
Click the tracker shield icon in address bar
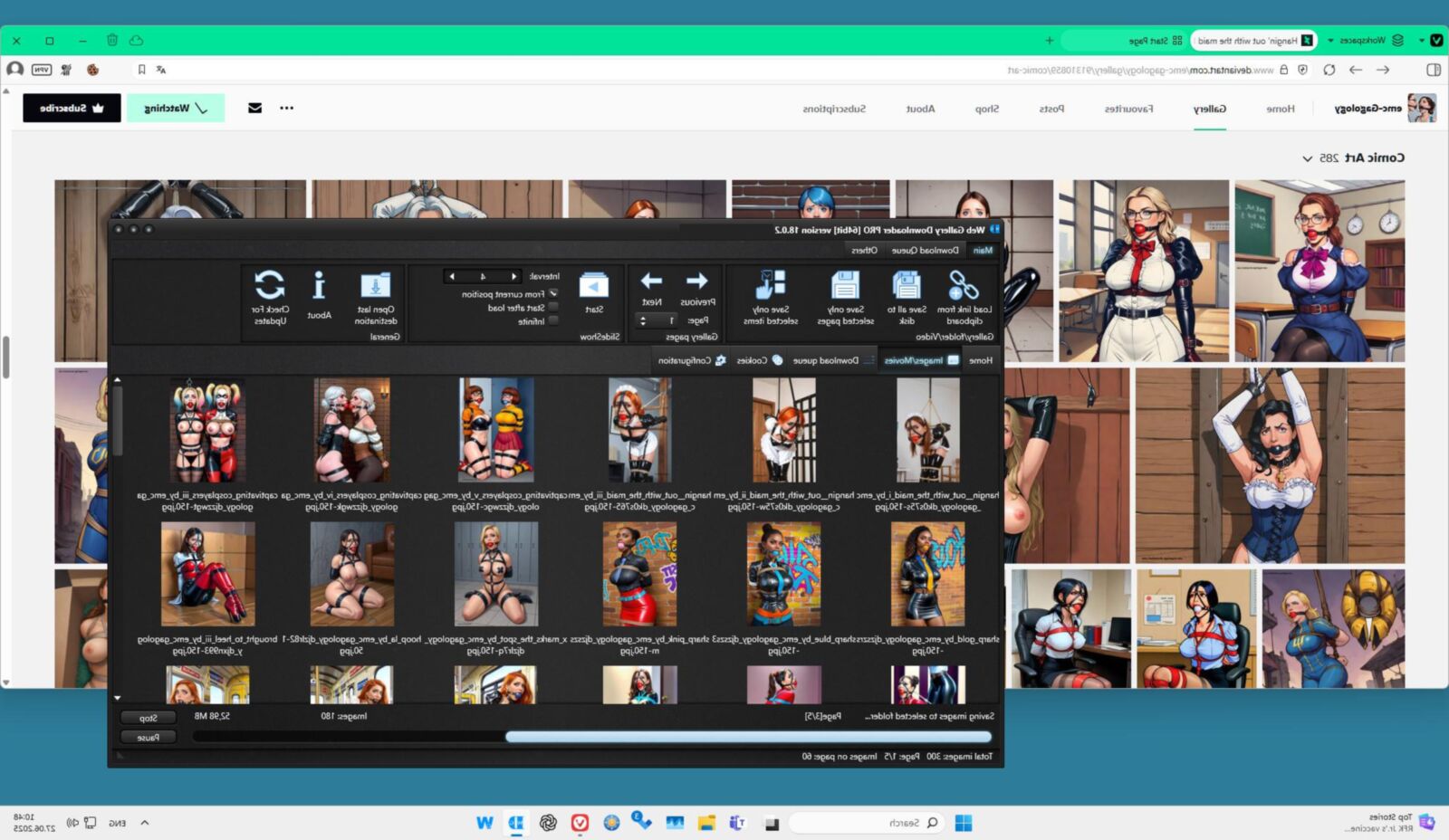1302,70
